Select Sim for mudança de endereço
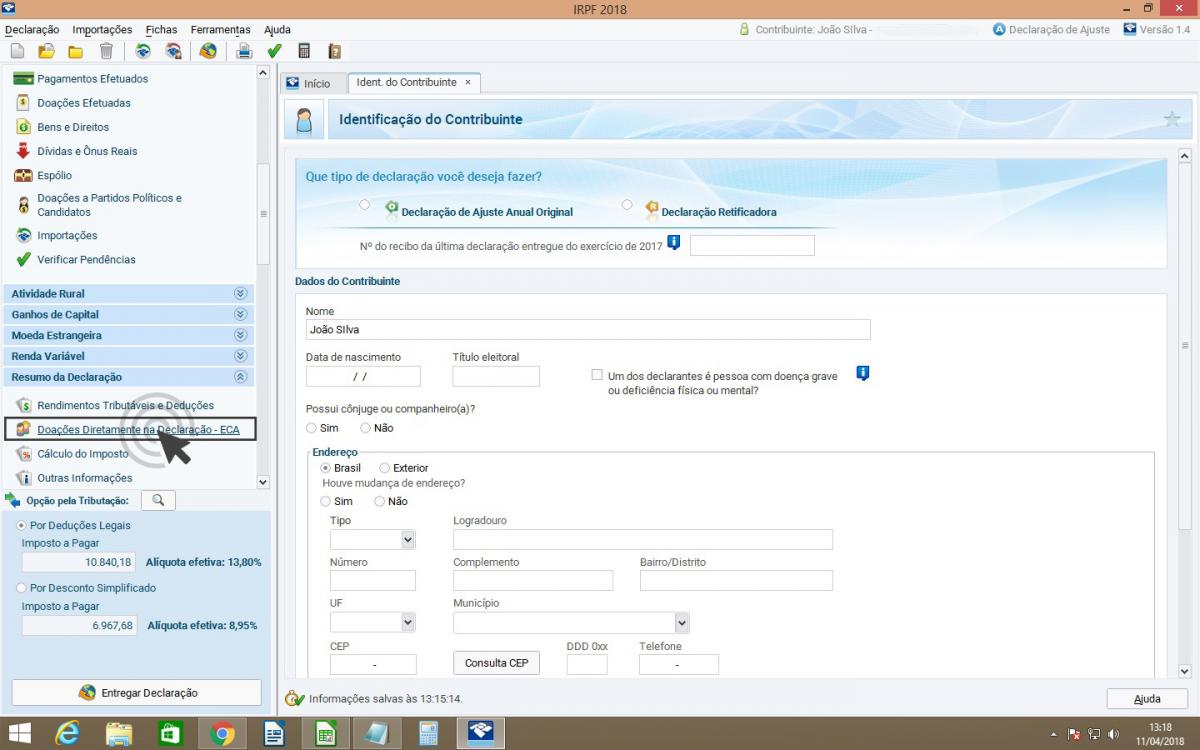1200x750 pixels. 325,501
